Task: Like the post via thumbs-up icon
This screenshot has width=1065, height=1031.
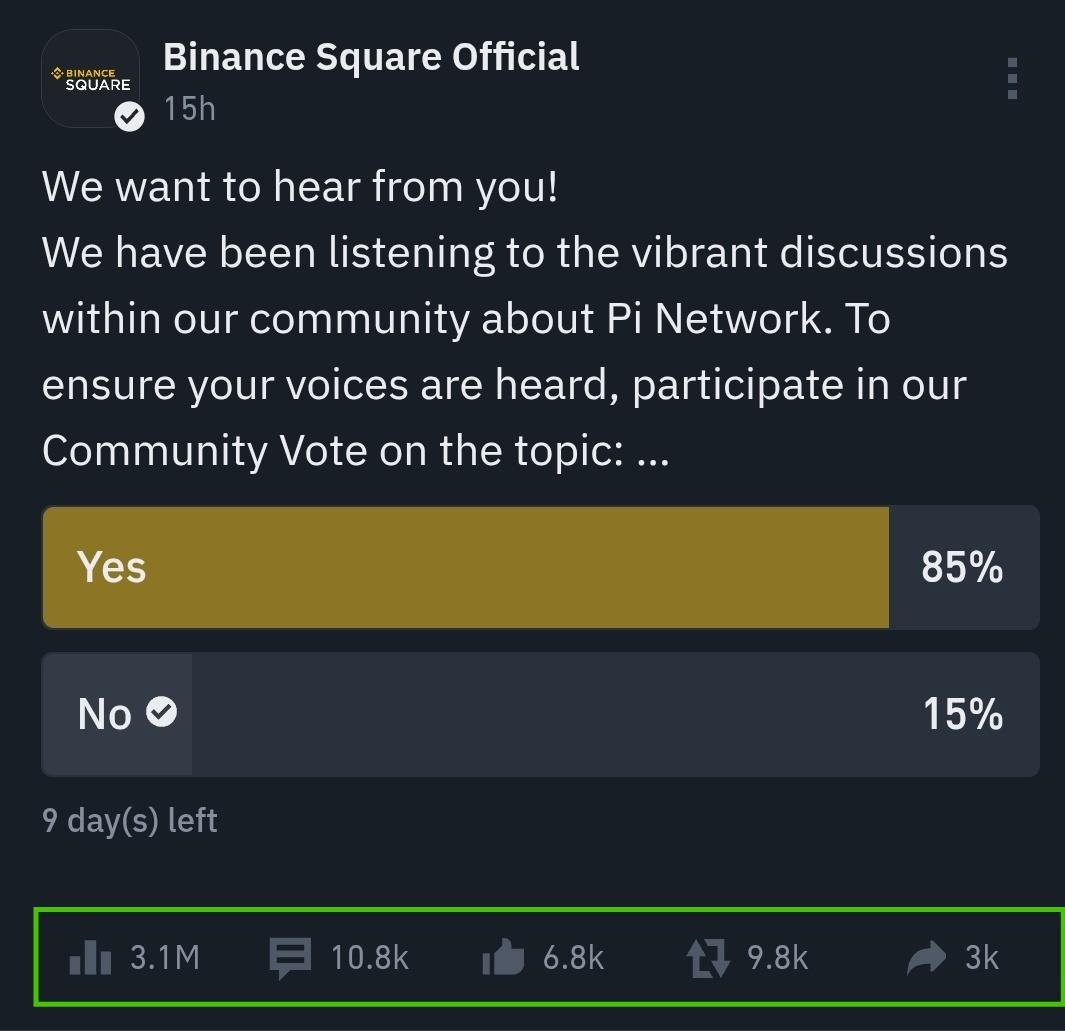Action: [x=501, y=957]
